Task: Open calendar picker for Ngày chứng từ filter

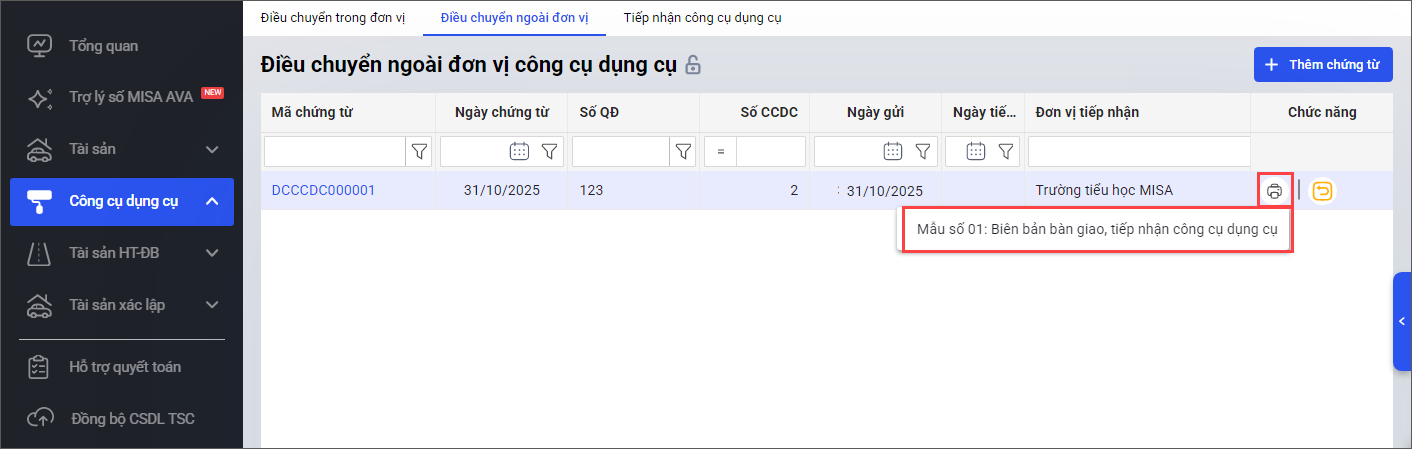Action: point(519,152)
